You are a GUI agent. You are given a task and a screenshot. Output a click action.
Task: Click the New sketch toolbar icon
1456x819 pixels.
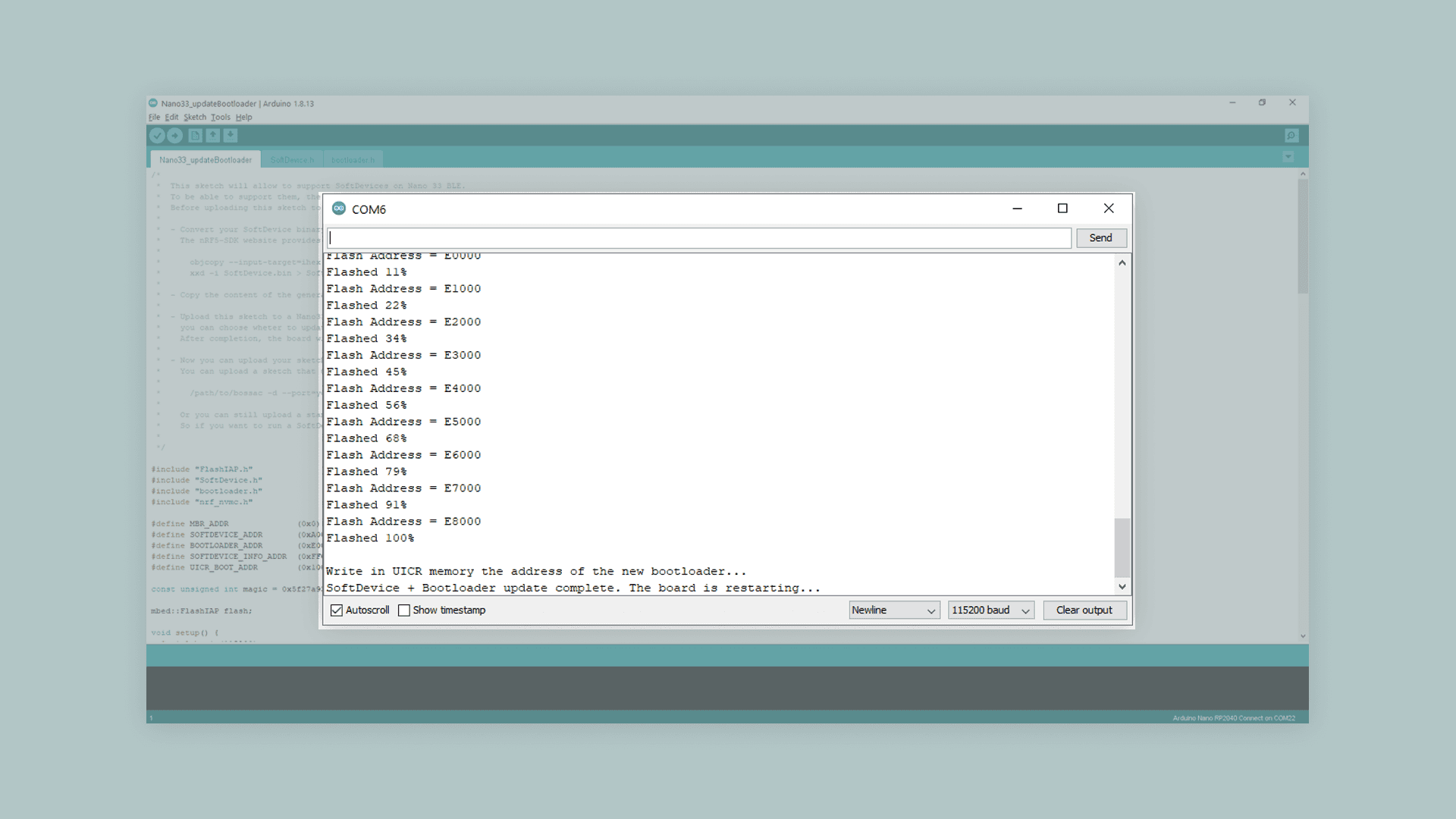(195, 135)
